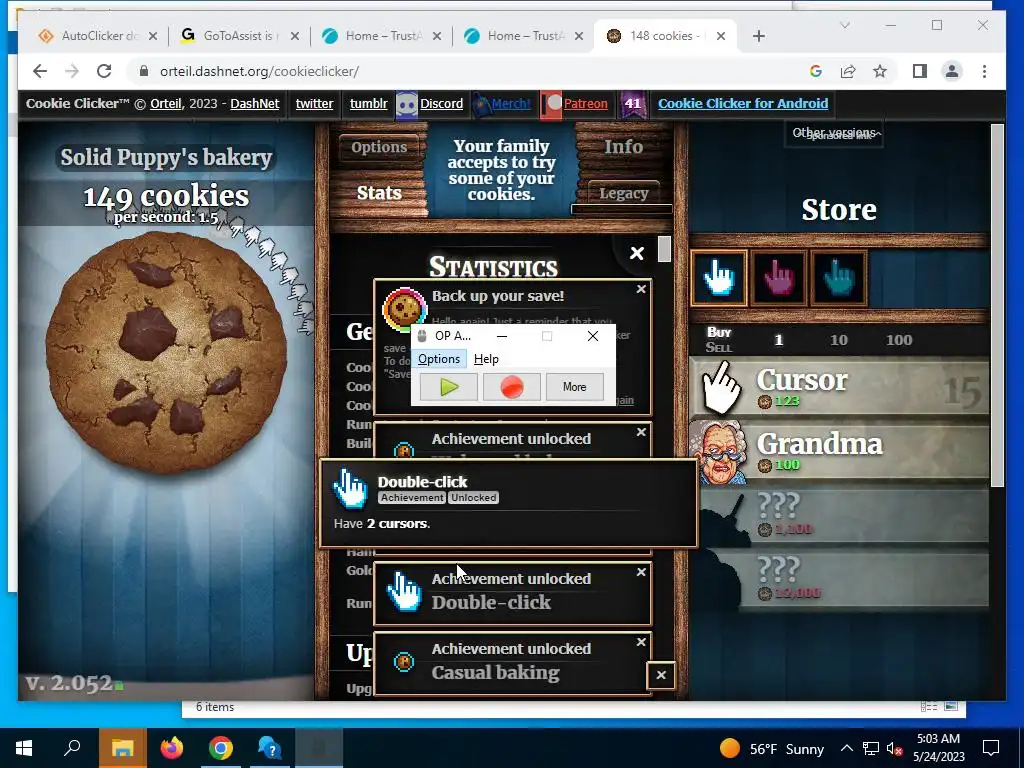Close the Statistics panel
Image resolution: width=1024 pixels, height=768 pixels.
(x=637, y=253)
